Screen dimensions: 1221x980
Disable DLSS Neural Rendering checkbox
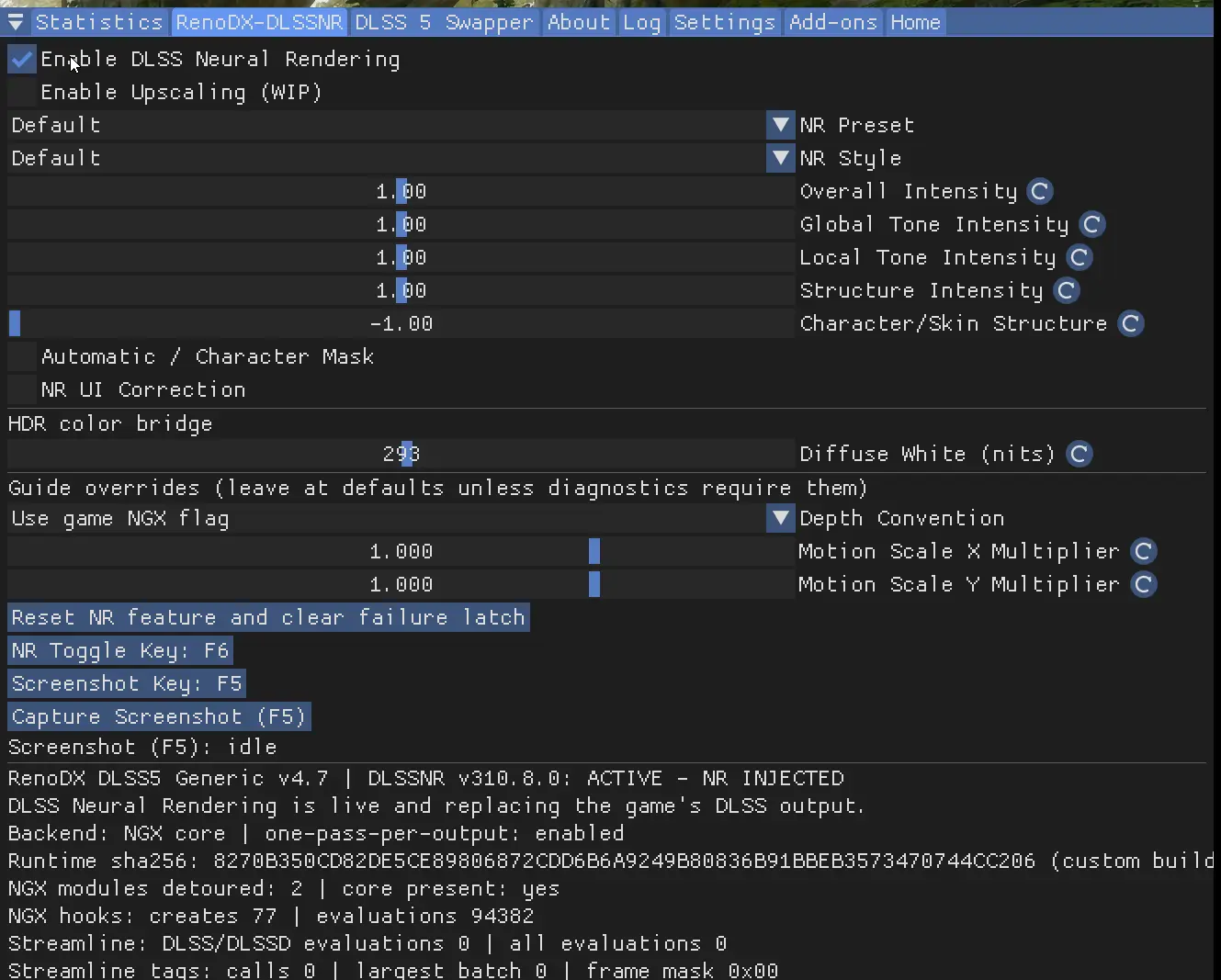(22, 60)
